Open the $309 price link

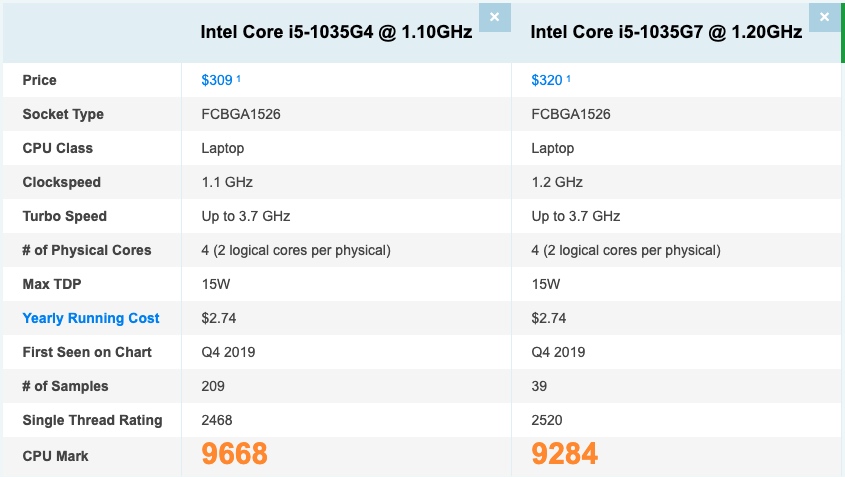tap(217, 80)
